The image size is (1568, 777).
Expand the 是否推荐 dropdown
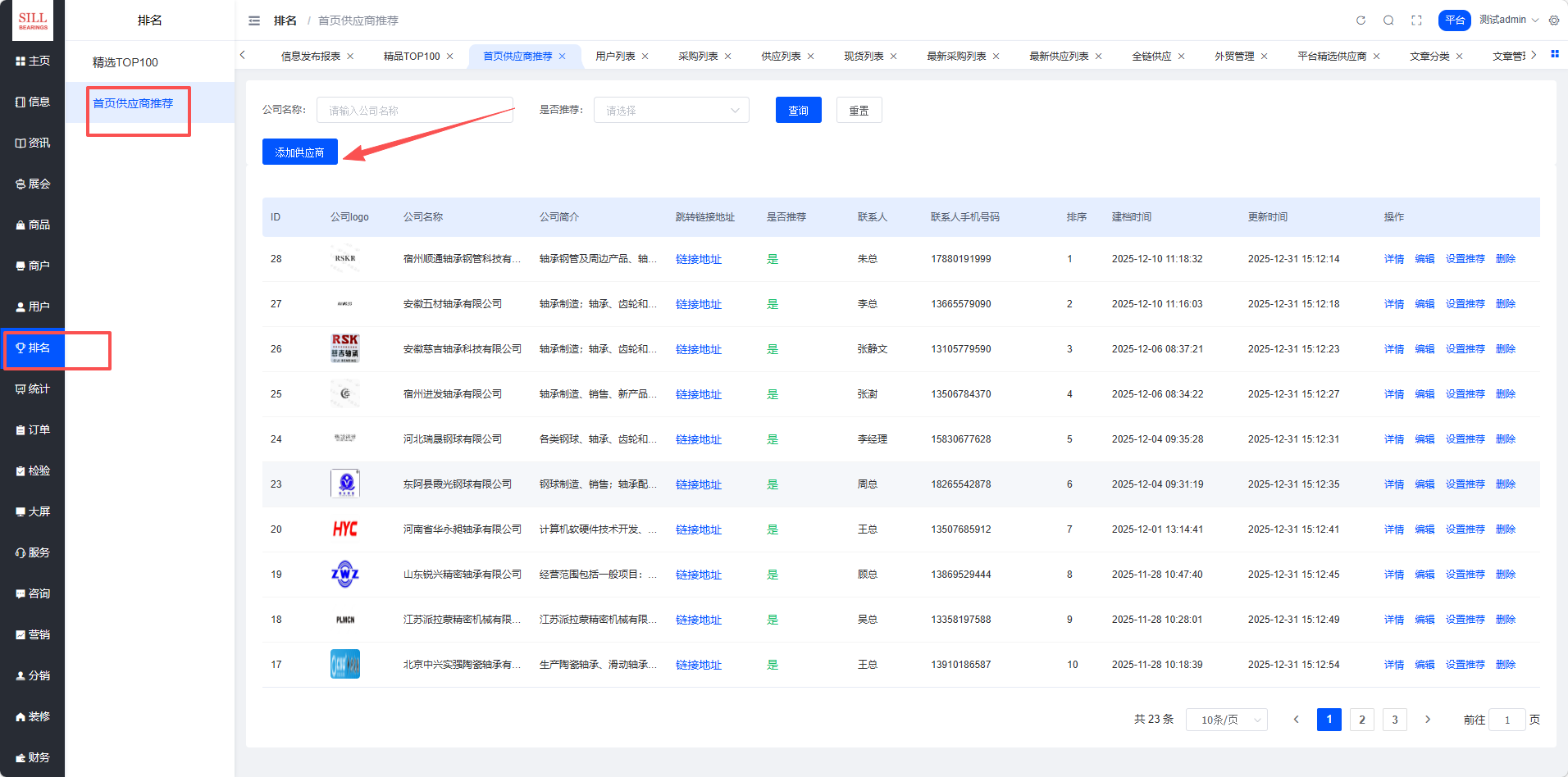coord(671,111)
